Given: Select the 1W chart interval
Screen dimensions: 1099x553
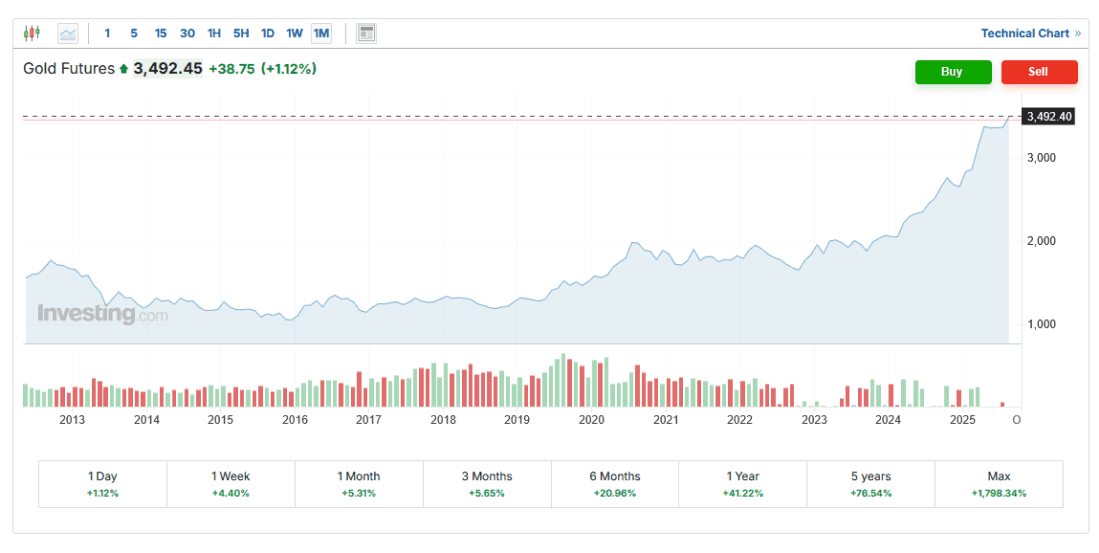Looking at the screenshot, I should (294, 33).
